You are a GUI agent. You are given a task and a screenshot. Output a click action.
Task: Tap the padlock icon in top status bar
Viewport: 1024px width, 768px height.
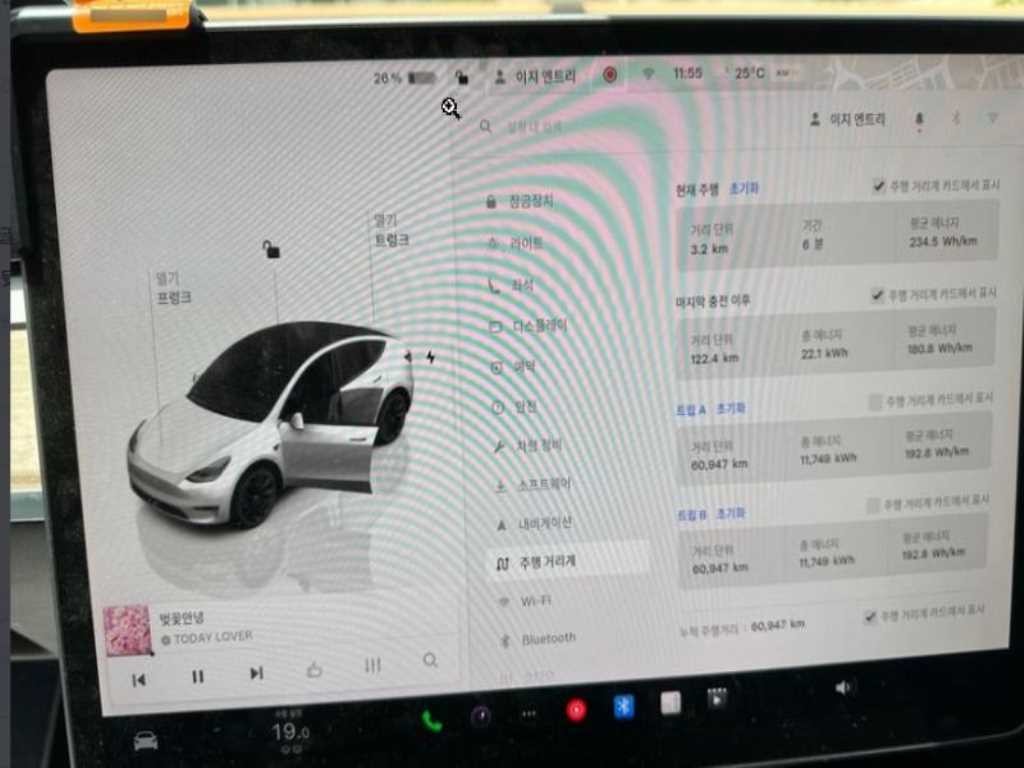[462, 77]
